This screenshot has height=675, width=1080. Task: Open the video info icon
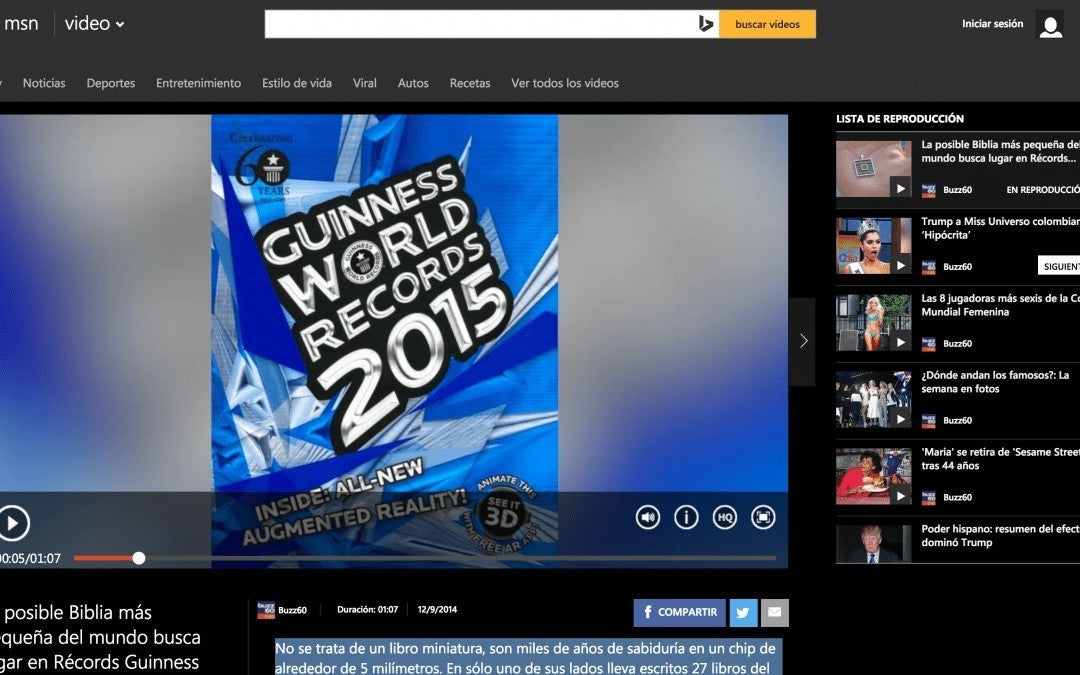[x=686, y=517]
